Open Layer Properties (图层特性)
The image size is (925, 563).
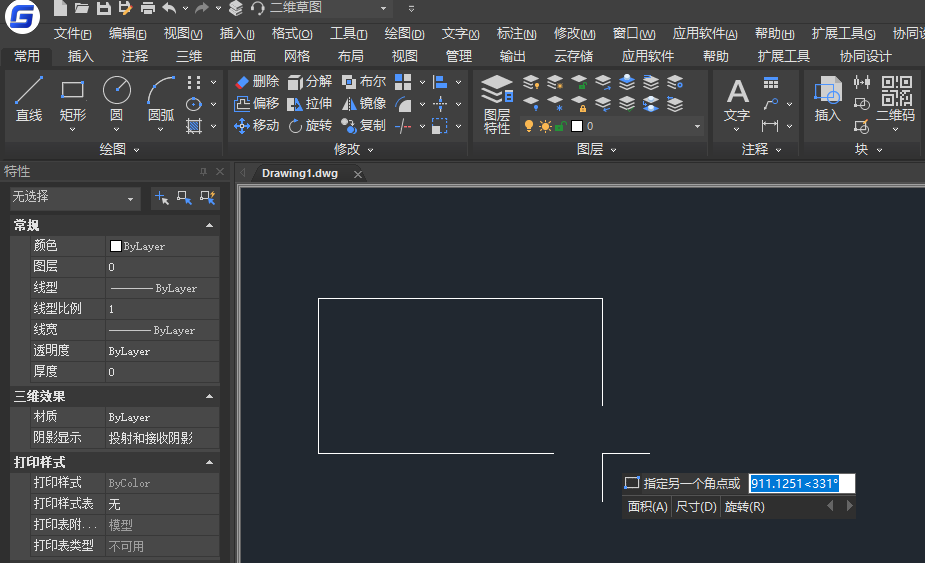click(x=497, y=104)
